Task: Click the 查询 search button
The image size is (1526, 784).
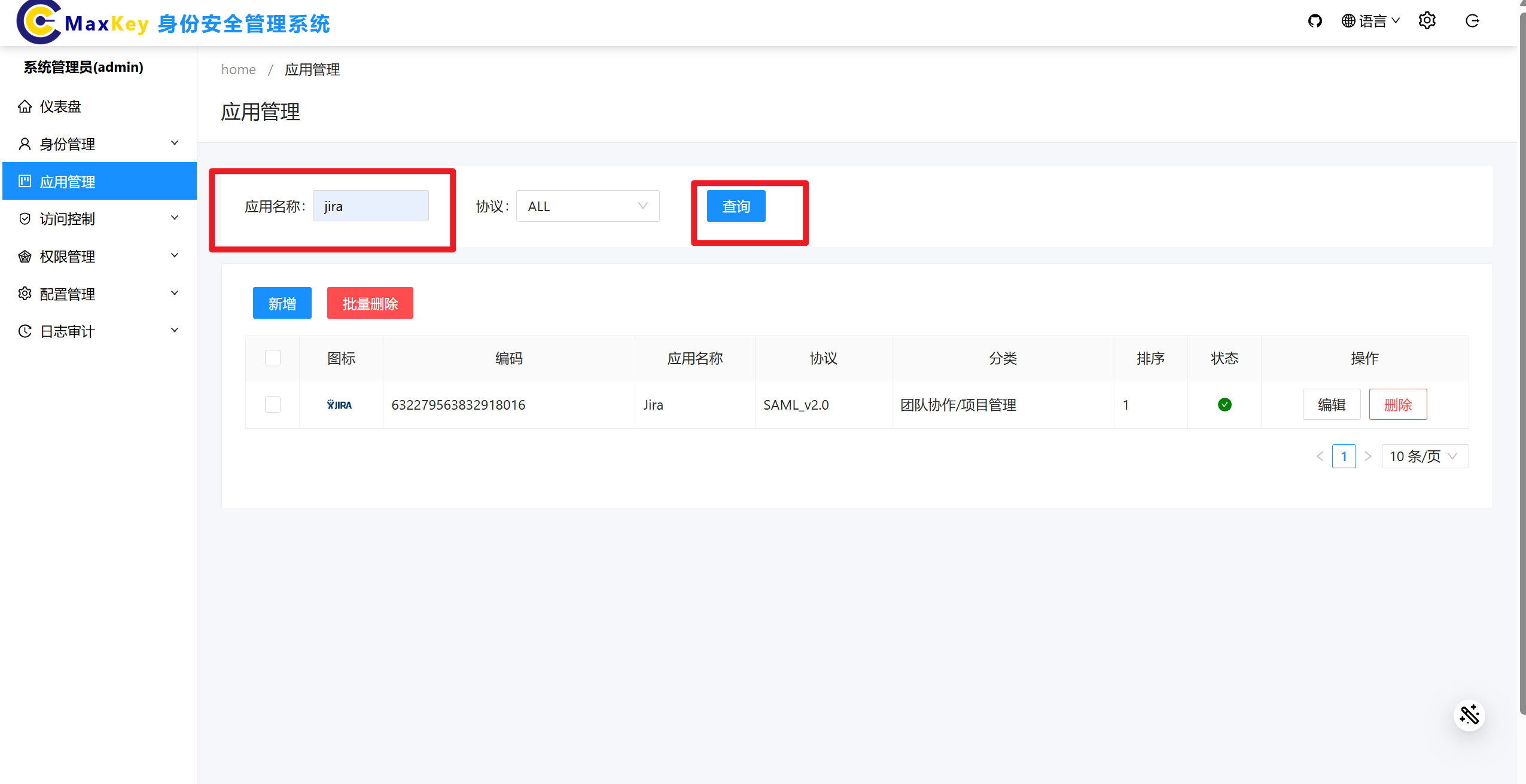Action: [x=736, y=206]
